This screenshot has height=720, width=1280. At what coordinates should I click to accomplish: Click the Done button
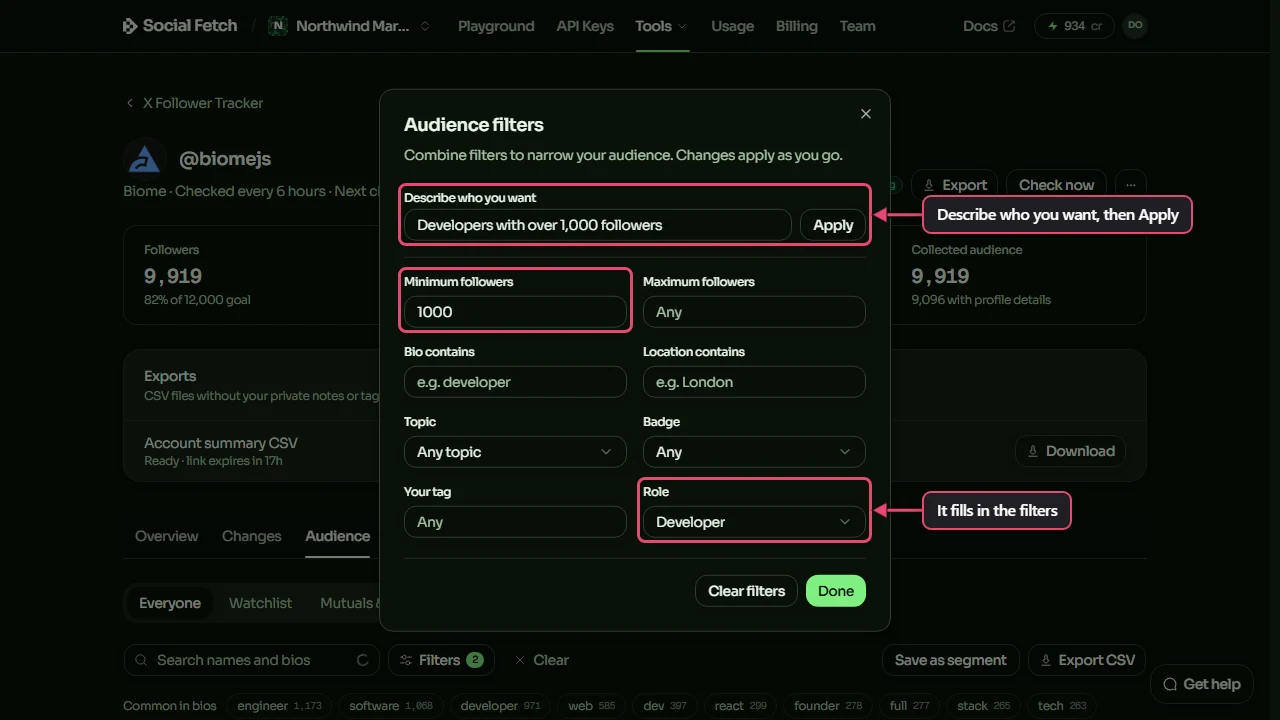(836, 591)
